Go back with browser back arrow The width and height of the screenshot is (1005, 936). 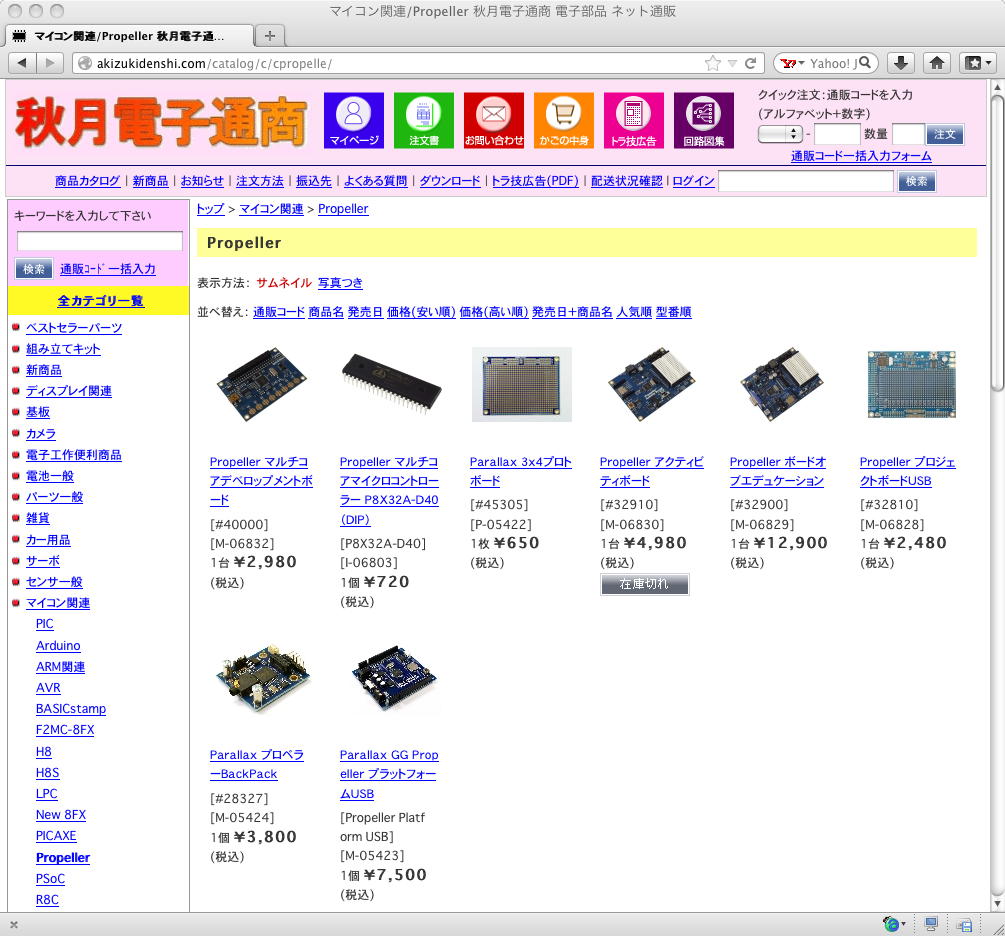[22, 63]
